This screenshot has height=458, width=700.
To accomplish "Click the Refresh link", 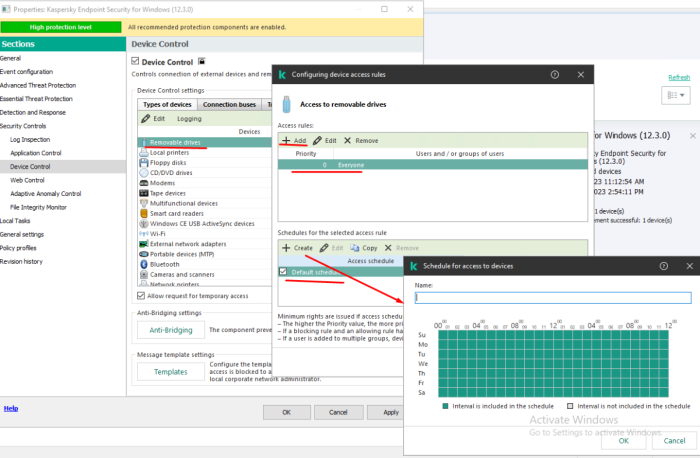I will 679,77.
